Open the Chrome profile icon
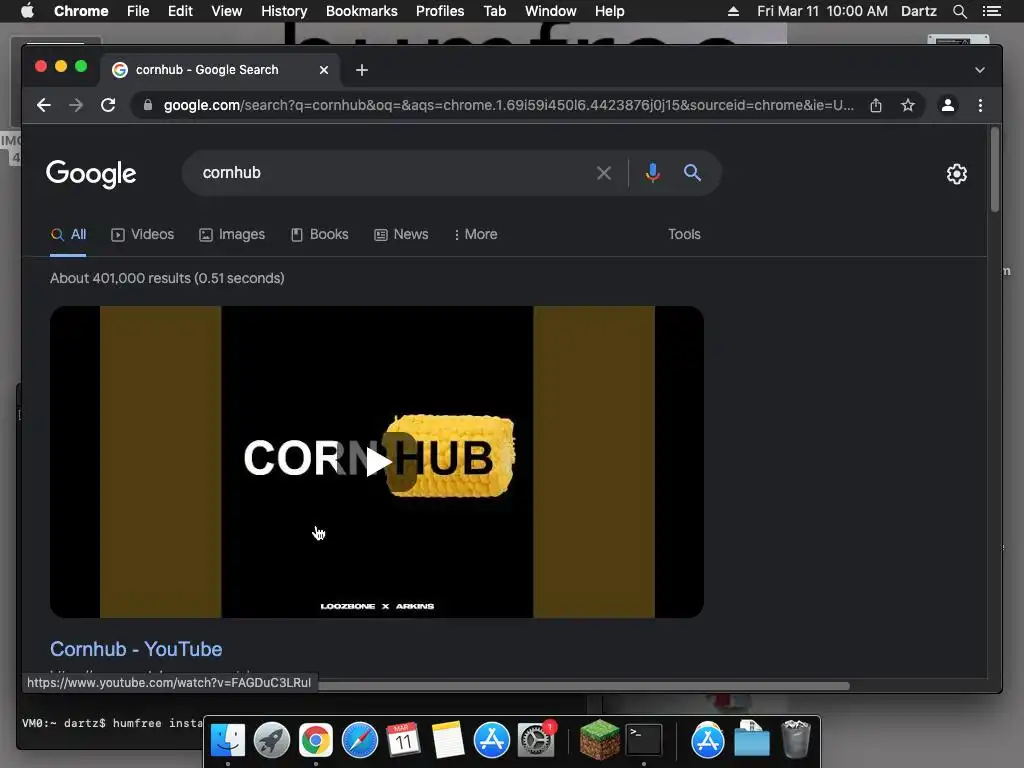This screenshot has height=768, width=1024. coord(948,105)
